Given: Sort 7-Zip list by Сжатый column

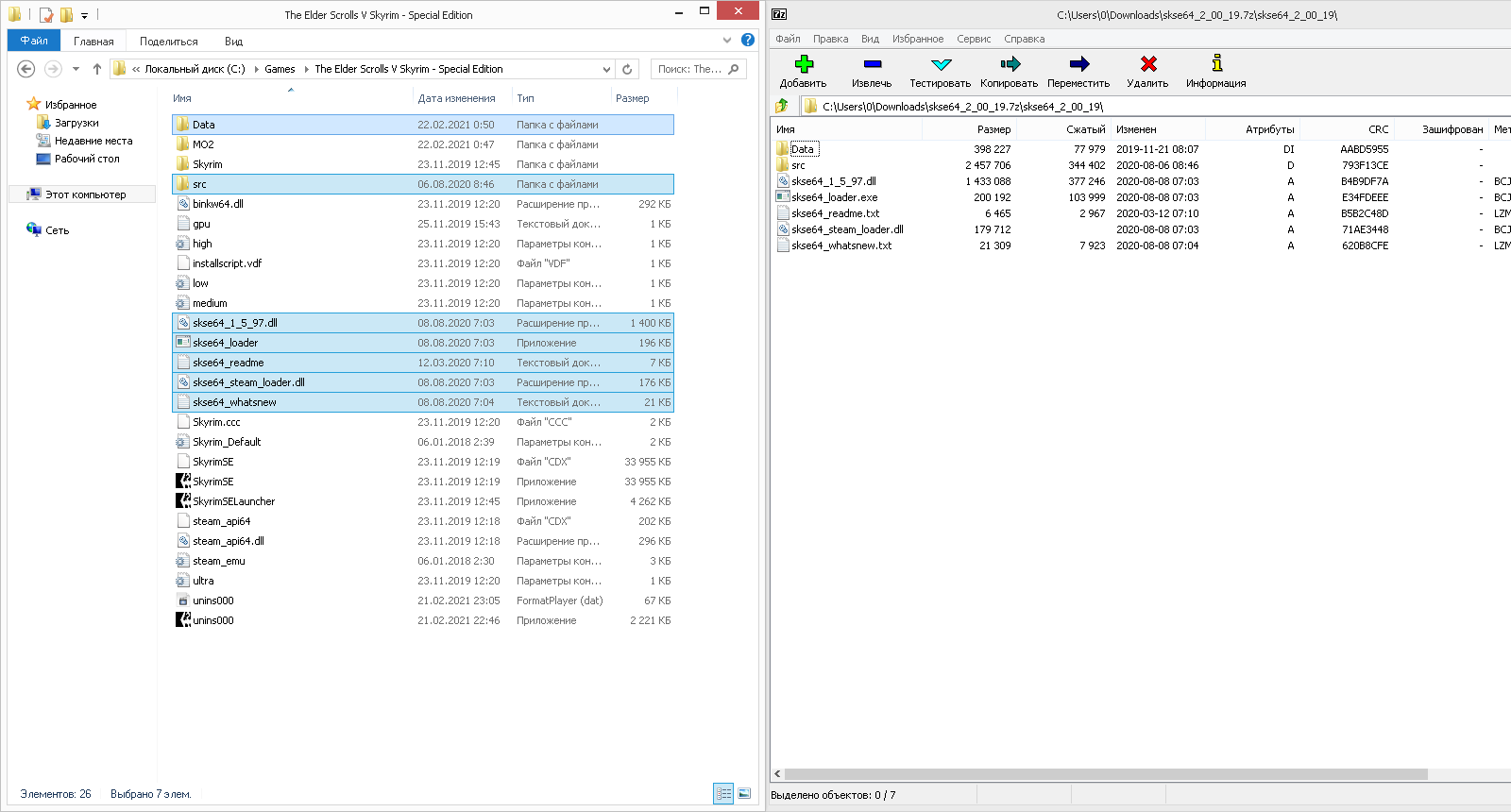Looking at the screenshot, I should click(x=1085, y=129).
